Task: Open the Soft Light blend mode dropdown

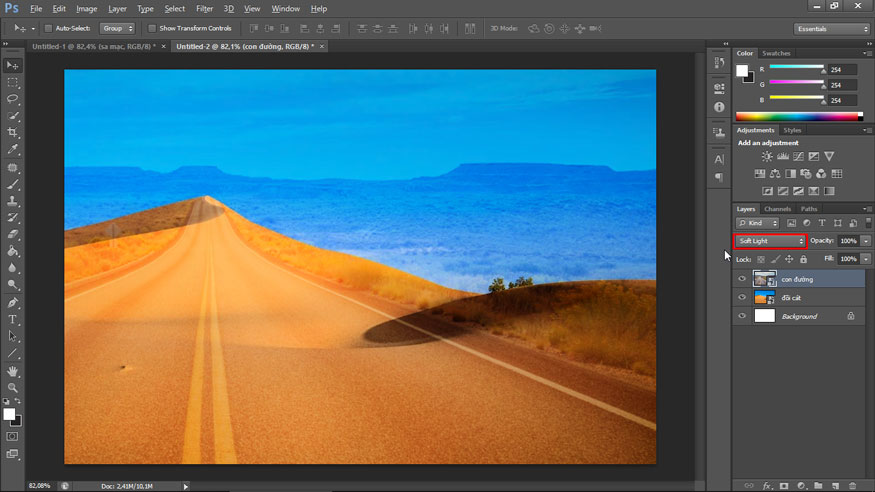Action: tap(770, 241)
